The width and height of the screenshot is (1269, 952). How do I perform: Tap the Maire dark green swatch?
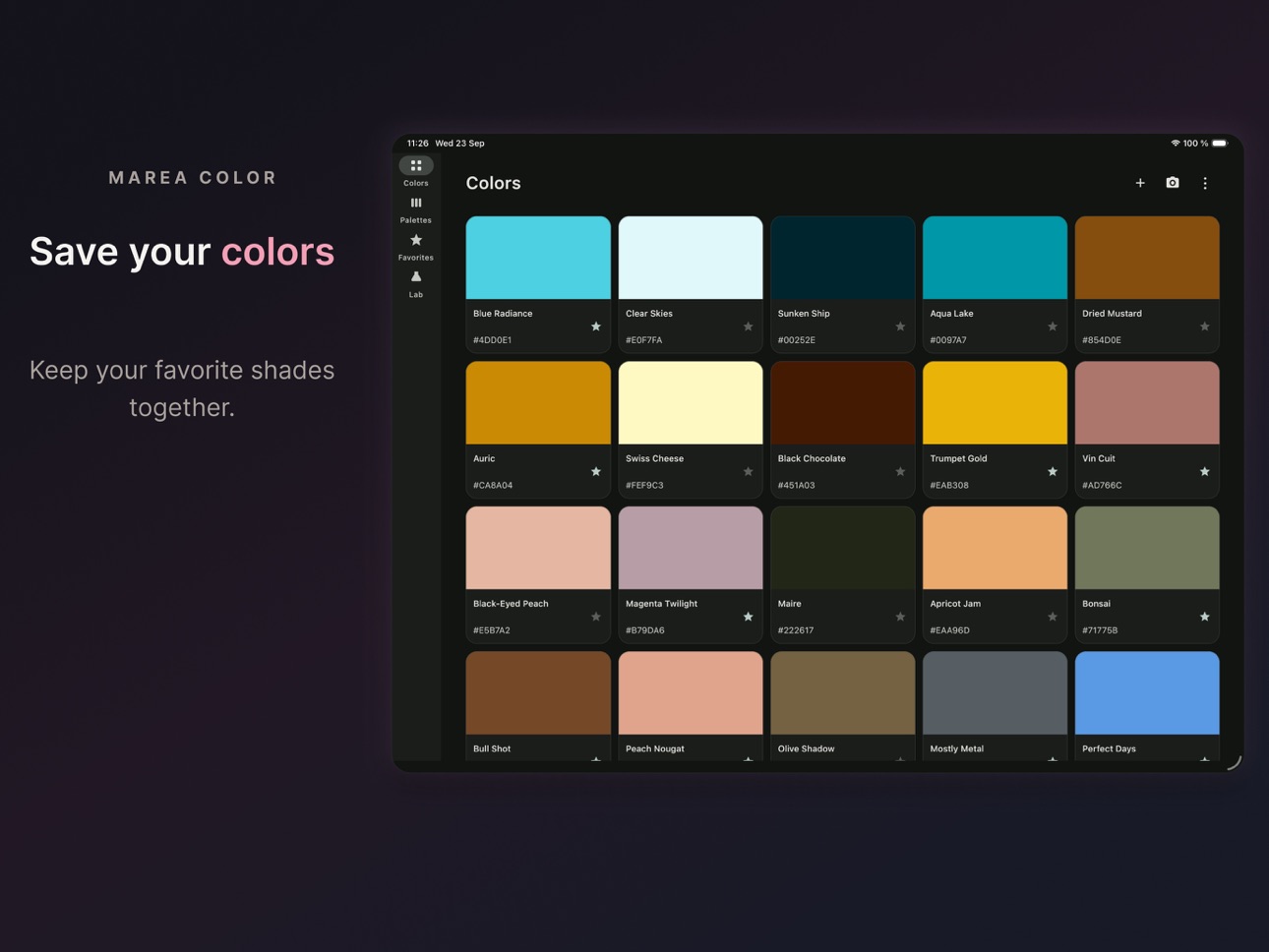[843, 548]
